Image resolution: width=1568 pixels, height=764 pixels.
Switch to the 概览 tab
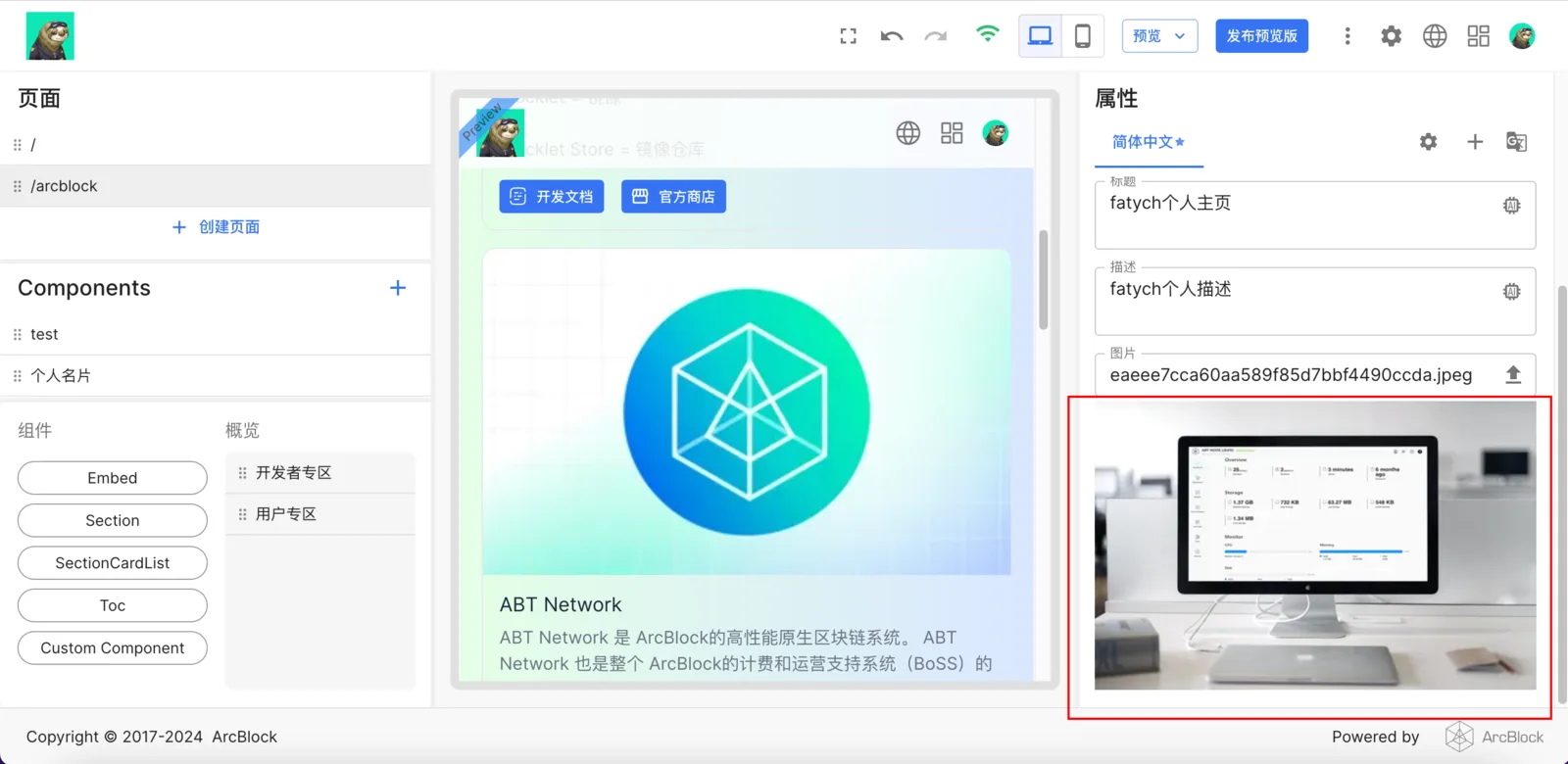point(243,431)
